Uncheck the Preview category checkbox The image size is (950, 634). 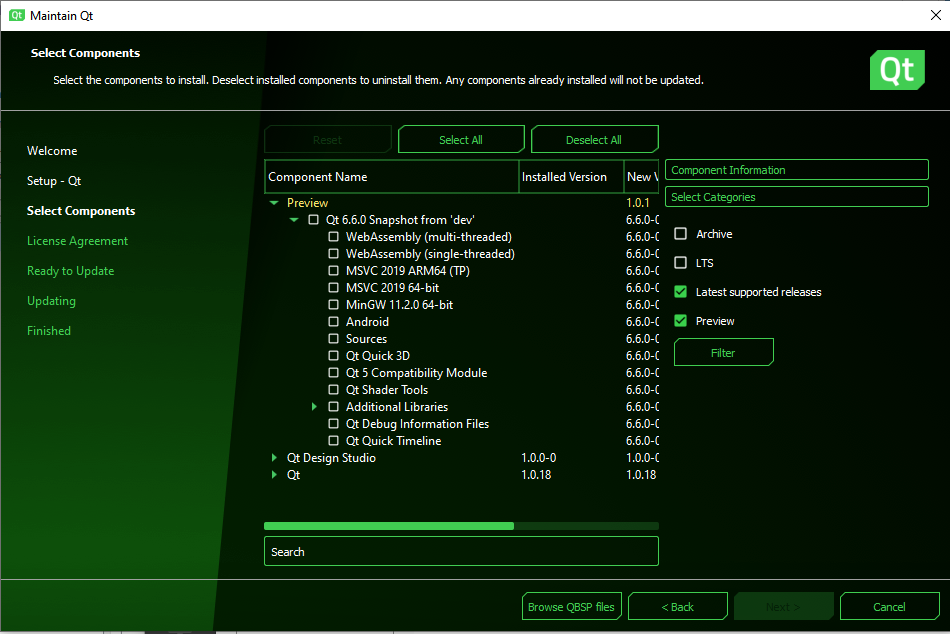click(681, 321)
